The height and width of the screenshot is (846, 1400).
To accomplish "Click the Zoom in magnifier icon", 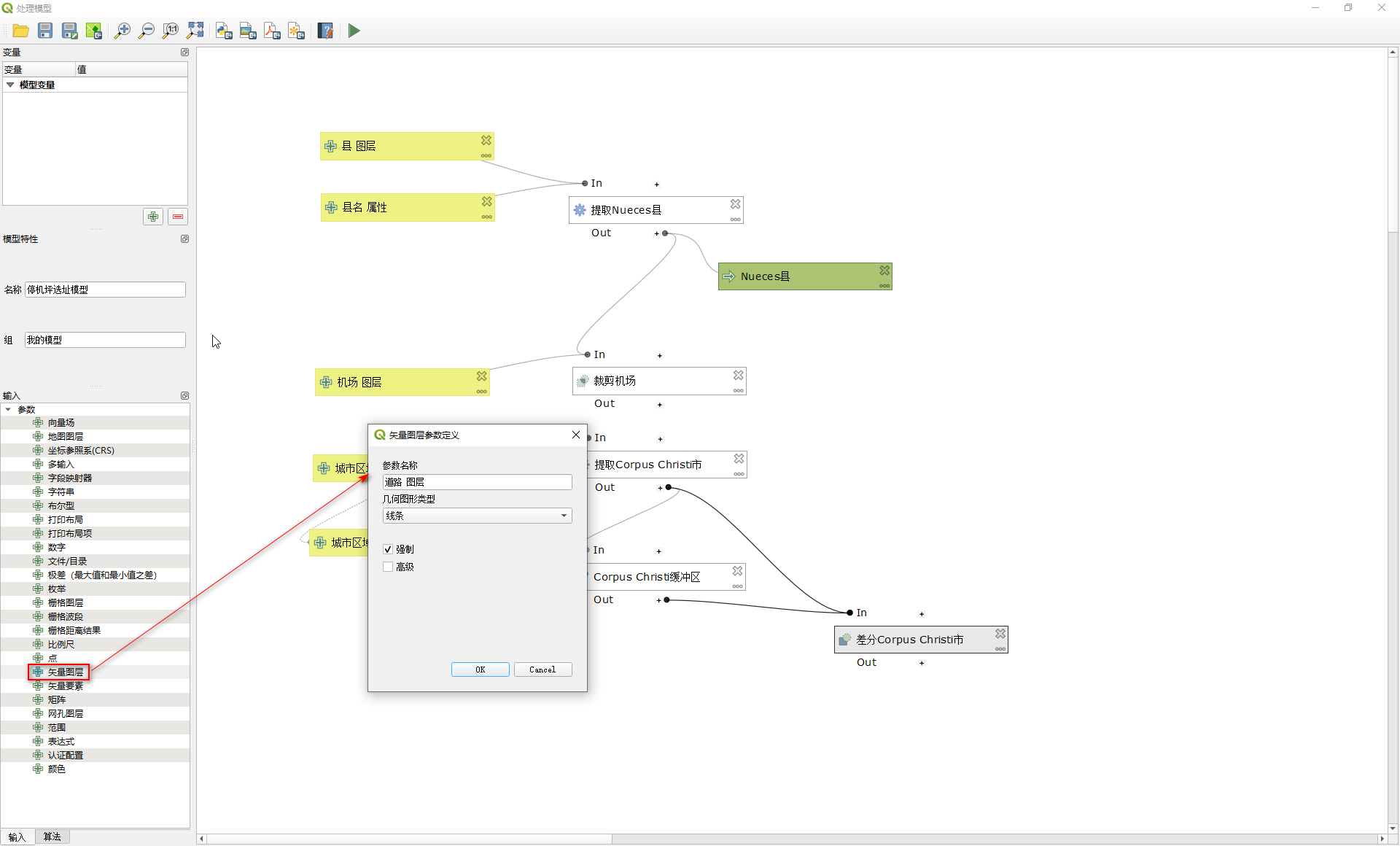I will tap(122, 31).
